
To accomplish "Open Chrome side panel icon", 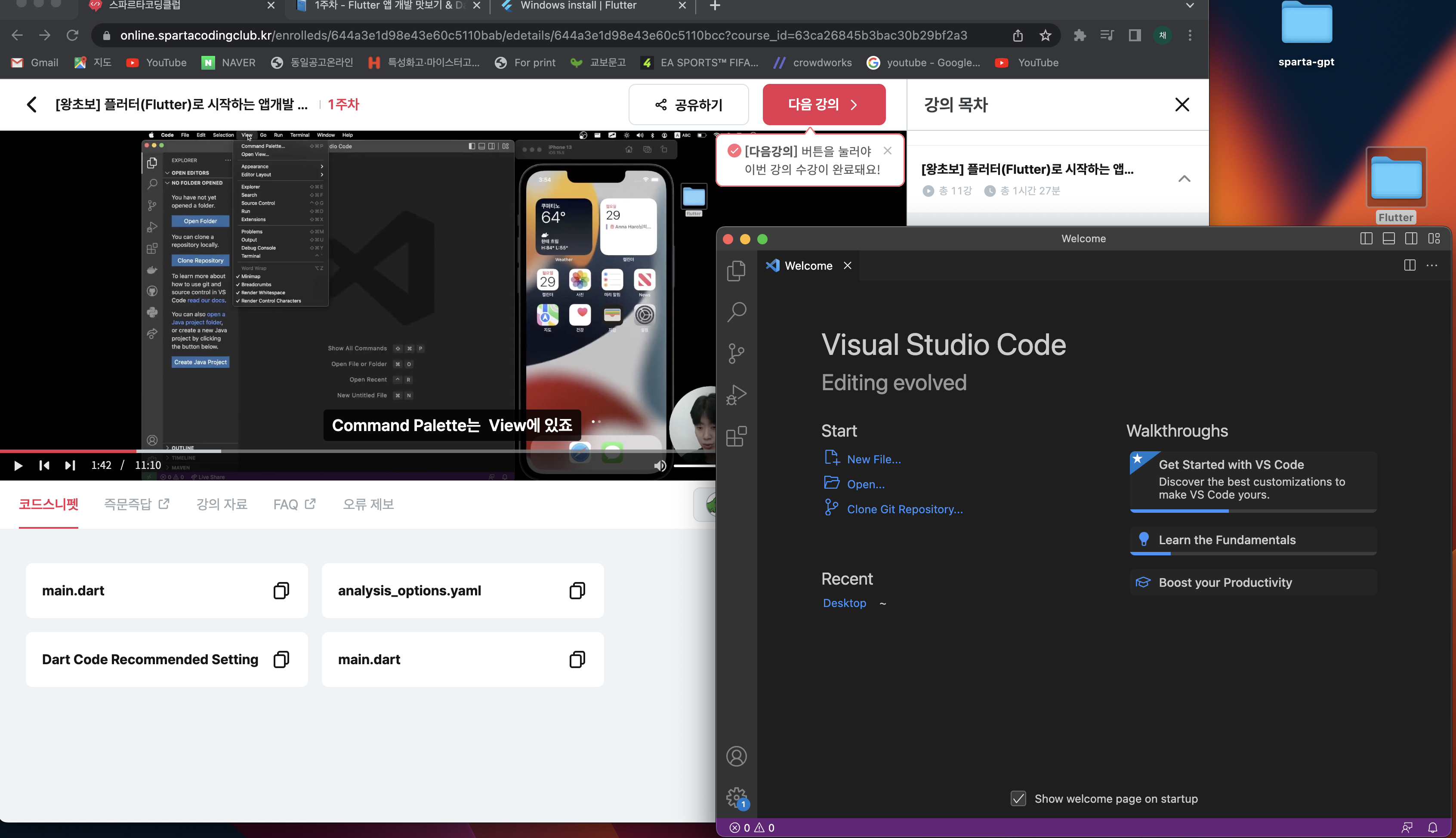I will [1134, 36].
